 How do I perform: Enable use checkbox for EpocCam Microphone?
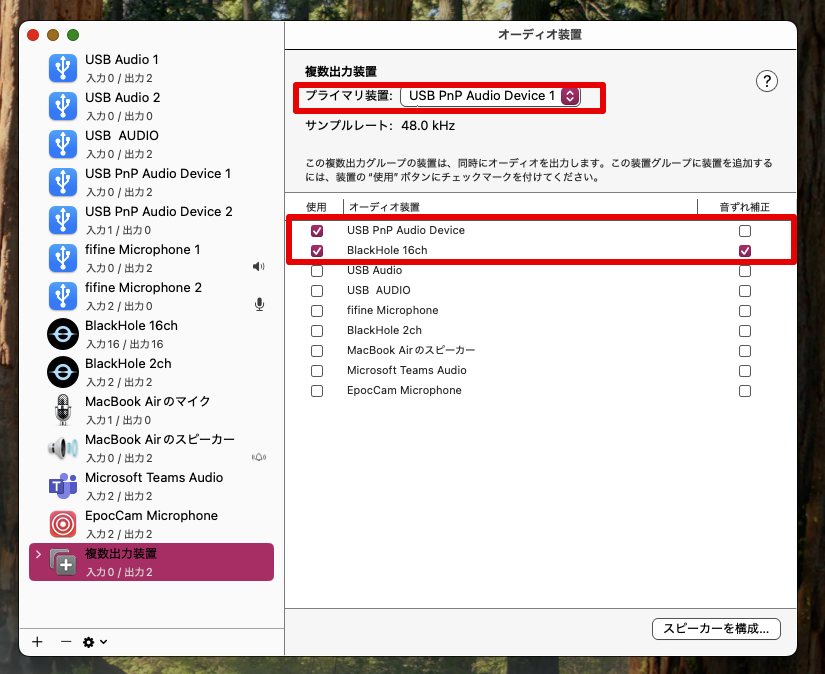coord(317,391)
